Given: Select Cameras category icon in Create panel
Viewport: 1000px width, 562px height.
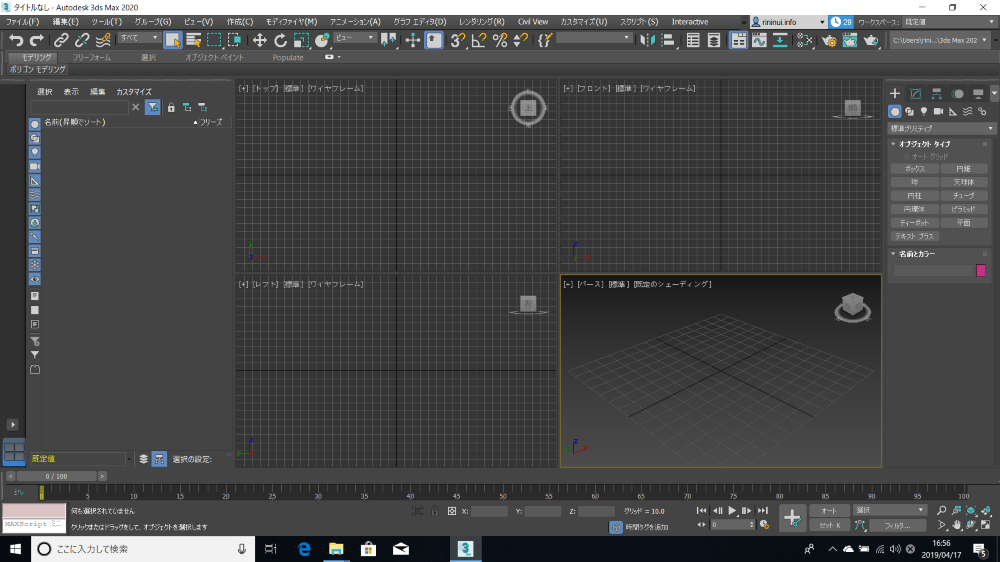Looking at the screenshot, I should pyautogui.click(x=938, y=112).
